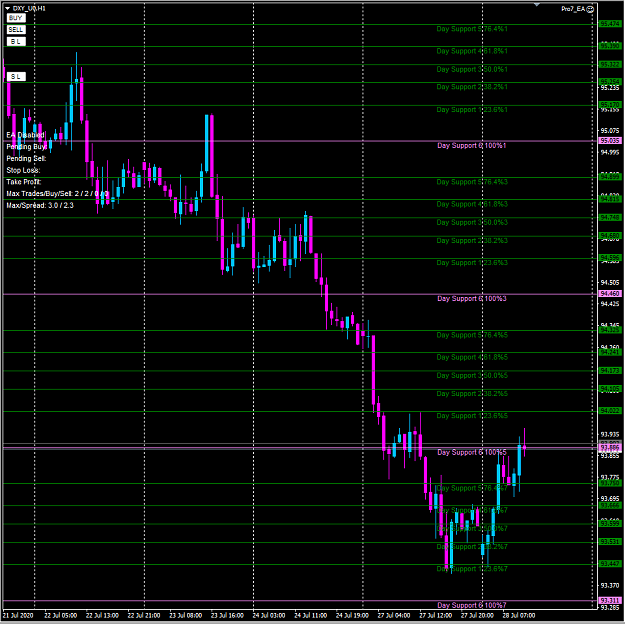Click the BUY button

pyautogui.click(x=16, y=18)
